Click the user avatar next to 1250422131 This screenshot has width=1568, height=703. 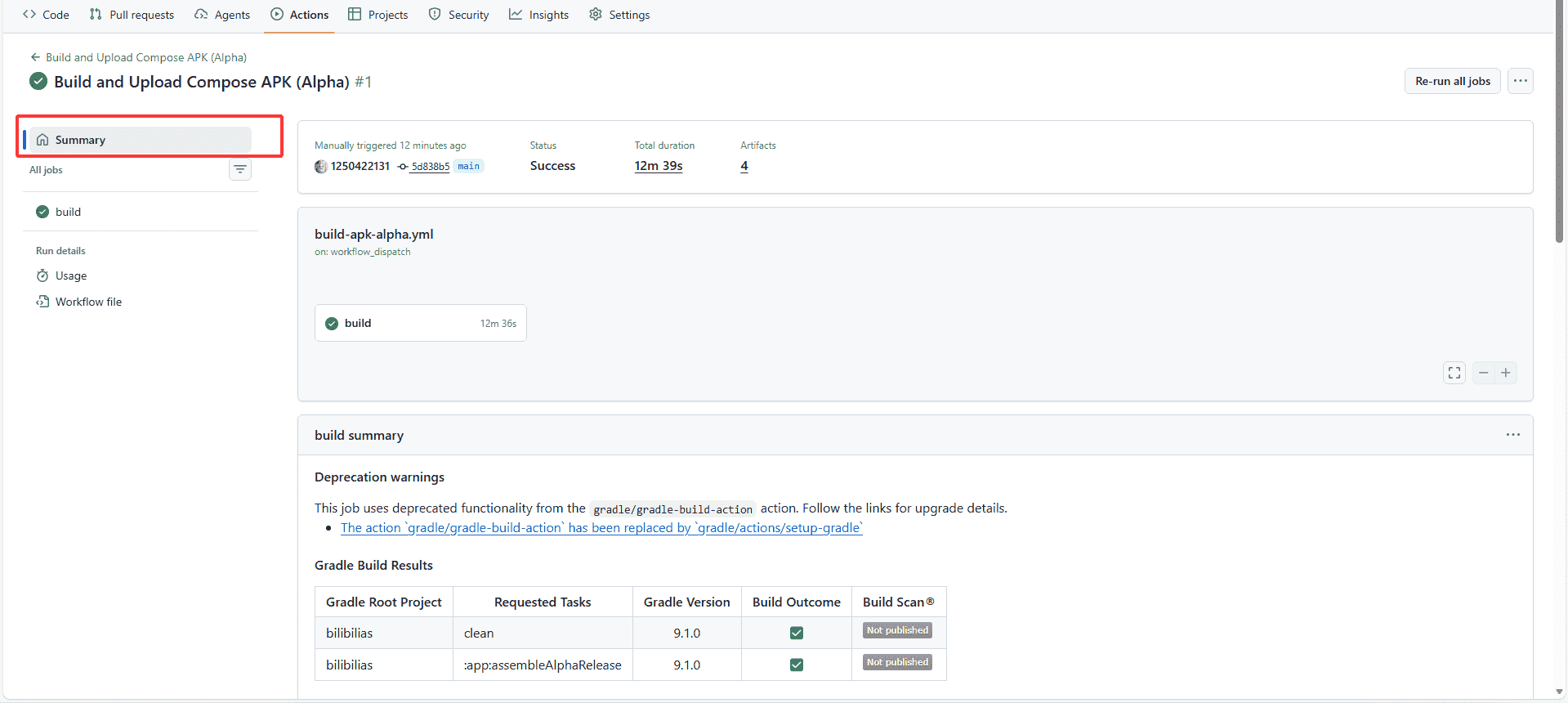click(321, 167)
